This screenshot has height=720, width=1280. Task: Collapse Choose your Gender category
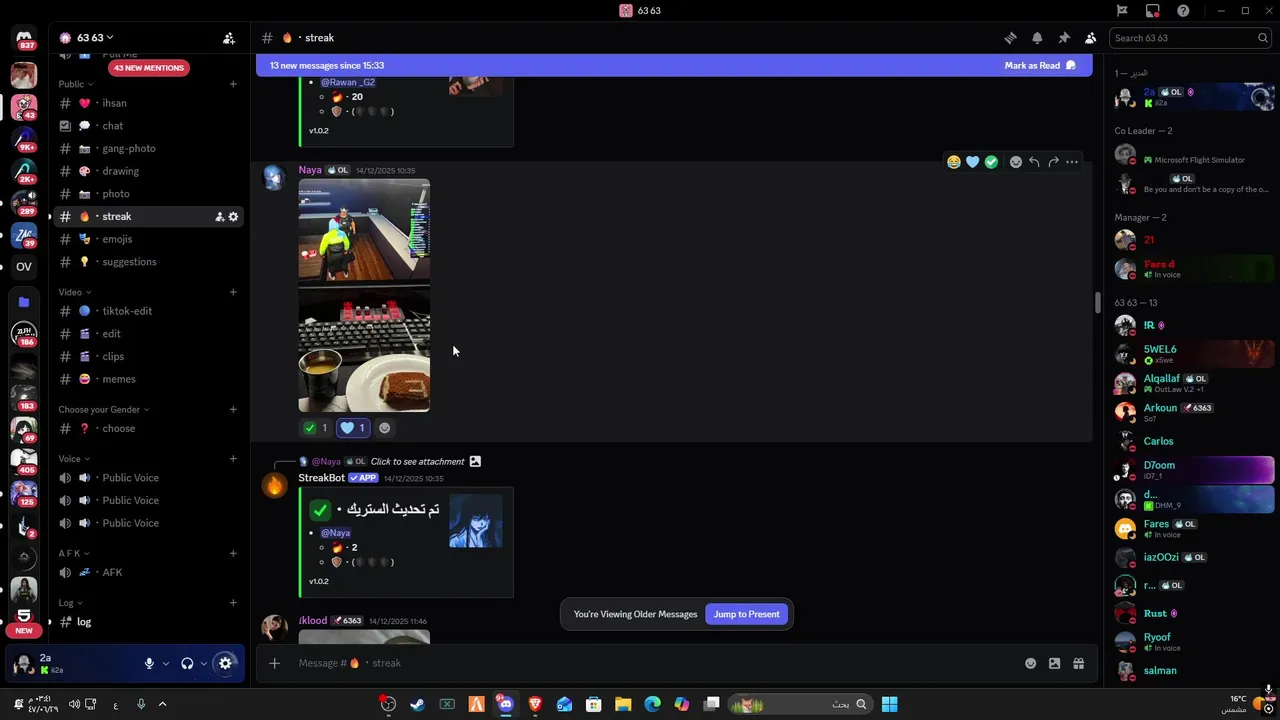coord(103,409)
